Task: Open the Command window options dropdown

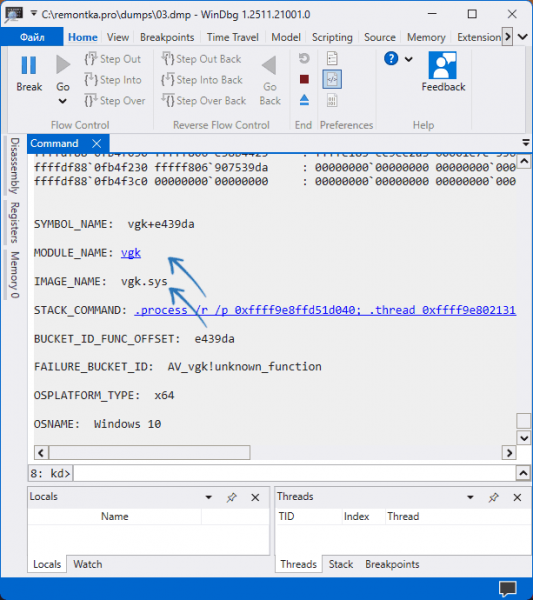Action: point(526,143)
